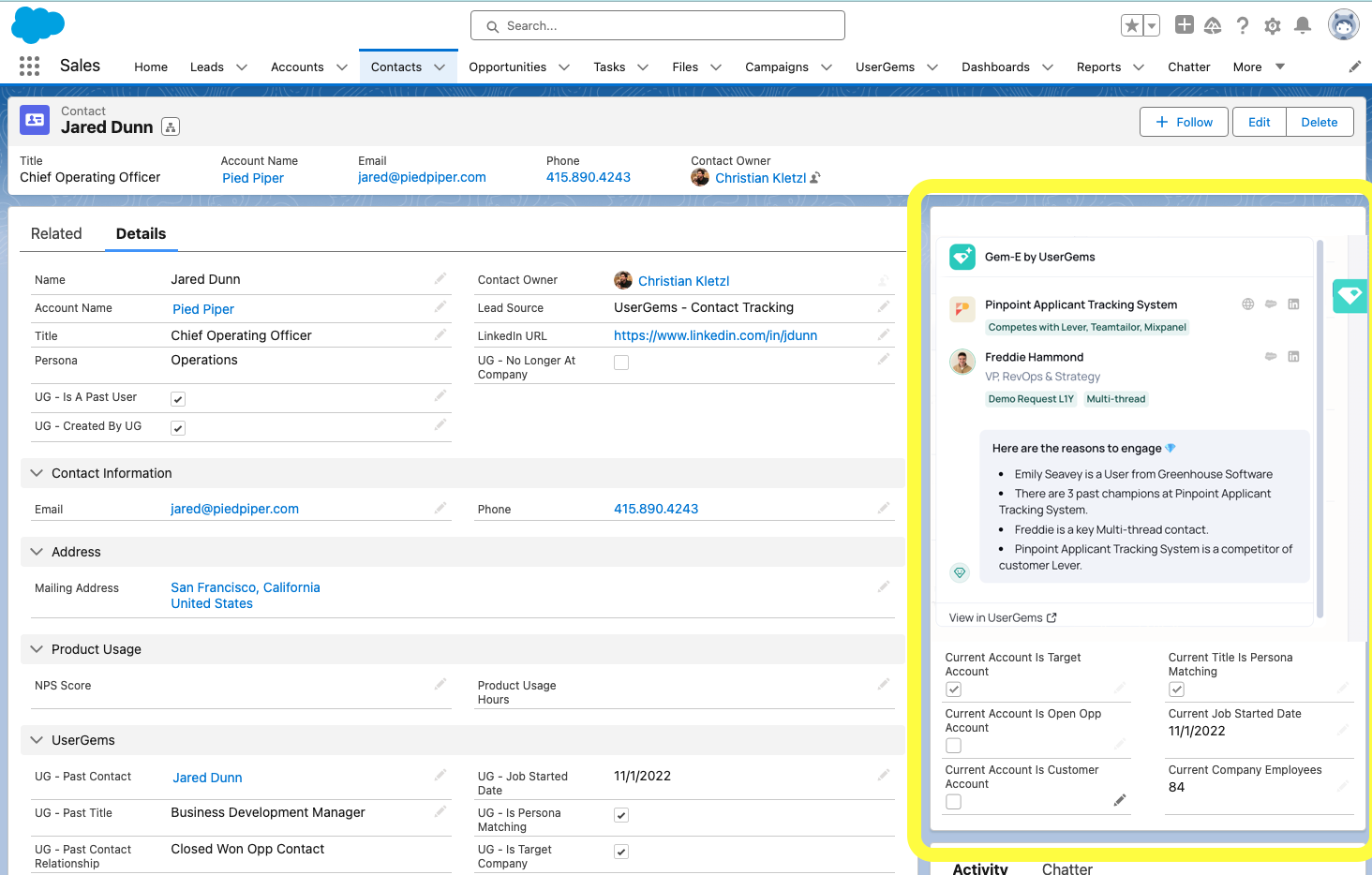
Task: Click the edit navigation pencil icon
Action: [1355, 67]
